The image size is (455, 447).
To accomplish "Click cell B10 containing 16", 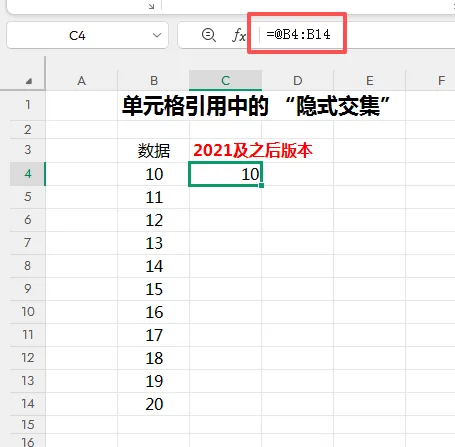I will point(154,312).
